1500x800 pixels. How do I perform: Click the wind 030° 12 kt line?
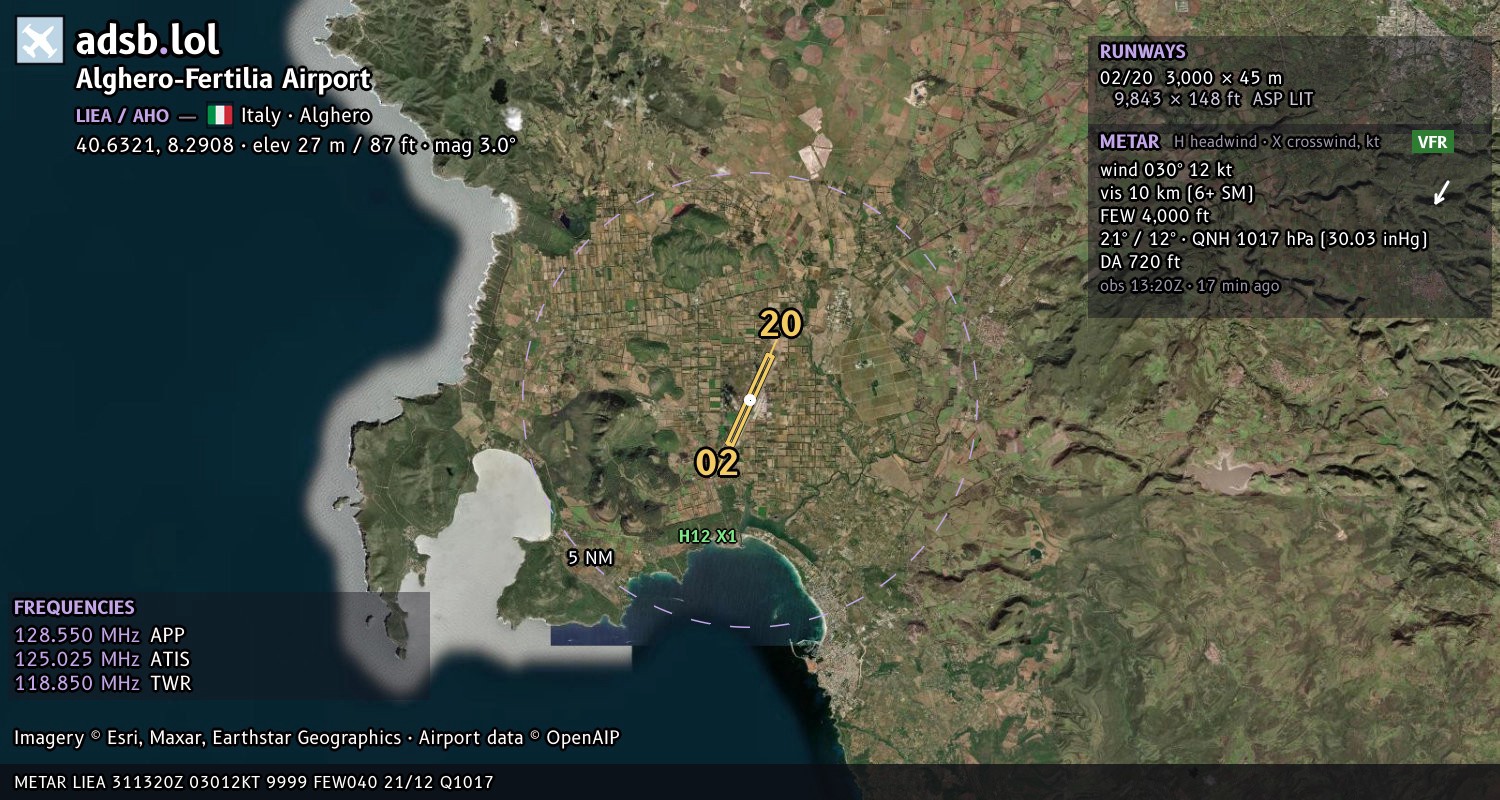pyautogui.click(x=1166, y=170)
